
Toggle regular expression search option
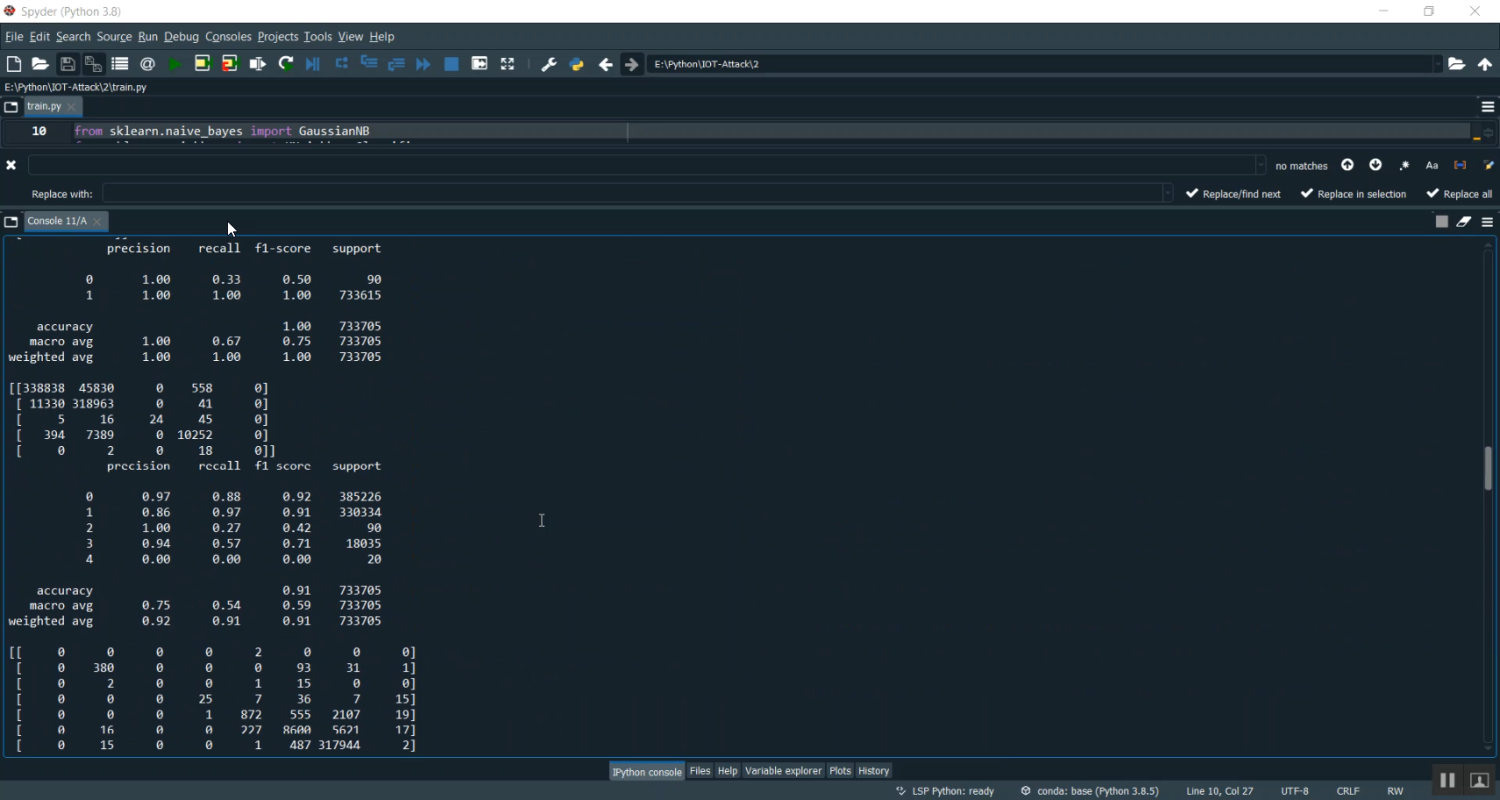click(1404, 166)
